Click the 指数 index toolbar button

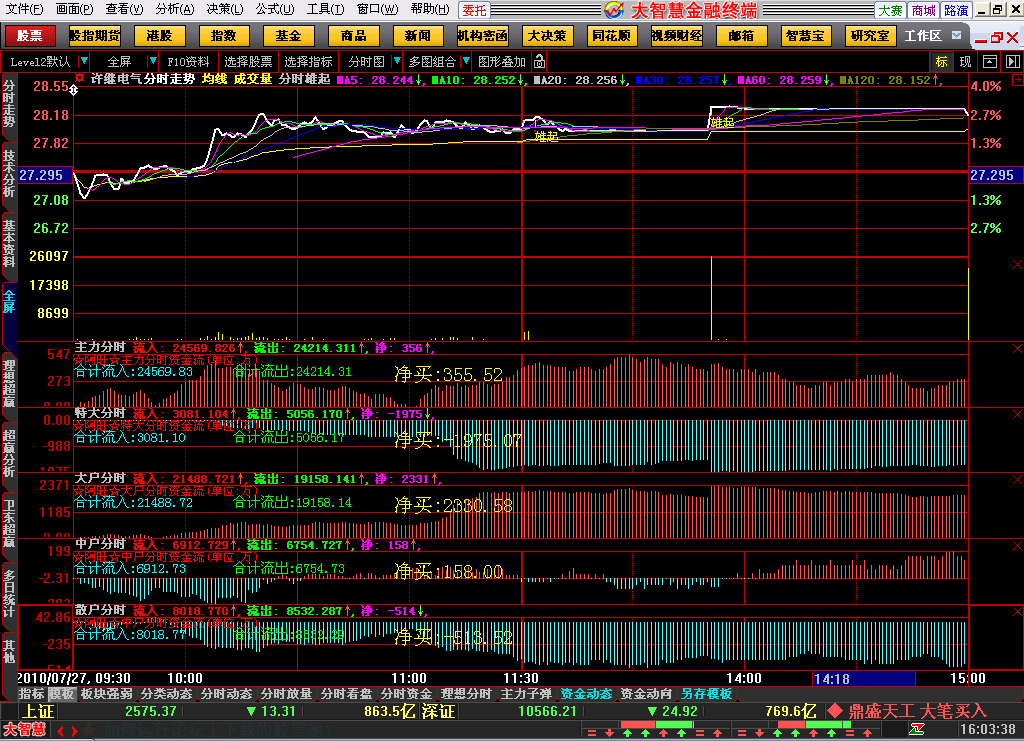(223, 36)
